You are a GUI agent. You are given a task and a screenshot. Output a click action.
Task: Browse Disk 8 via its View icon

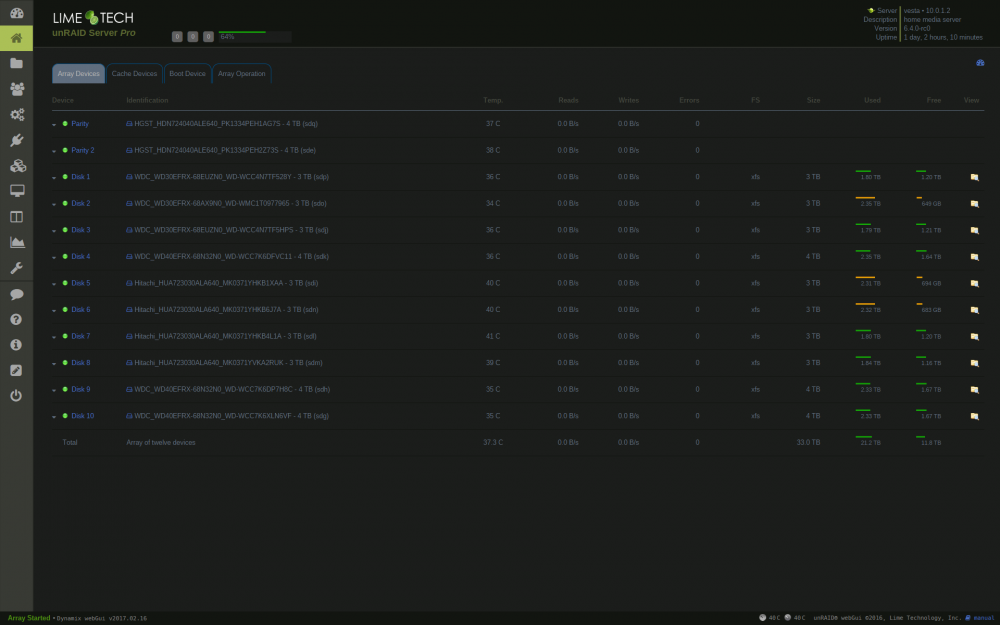click(x=974, y=364)
